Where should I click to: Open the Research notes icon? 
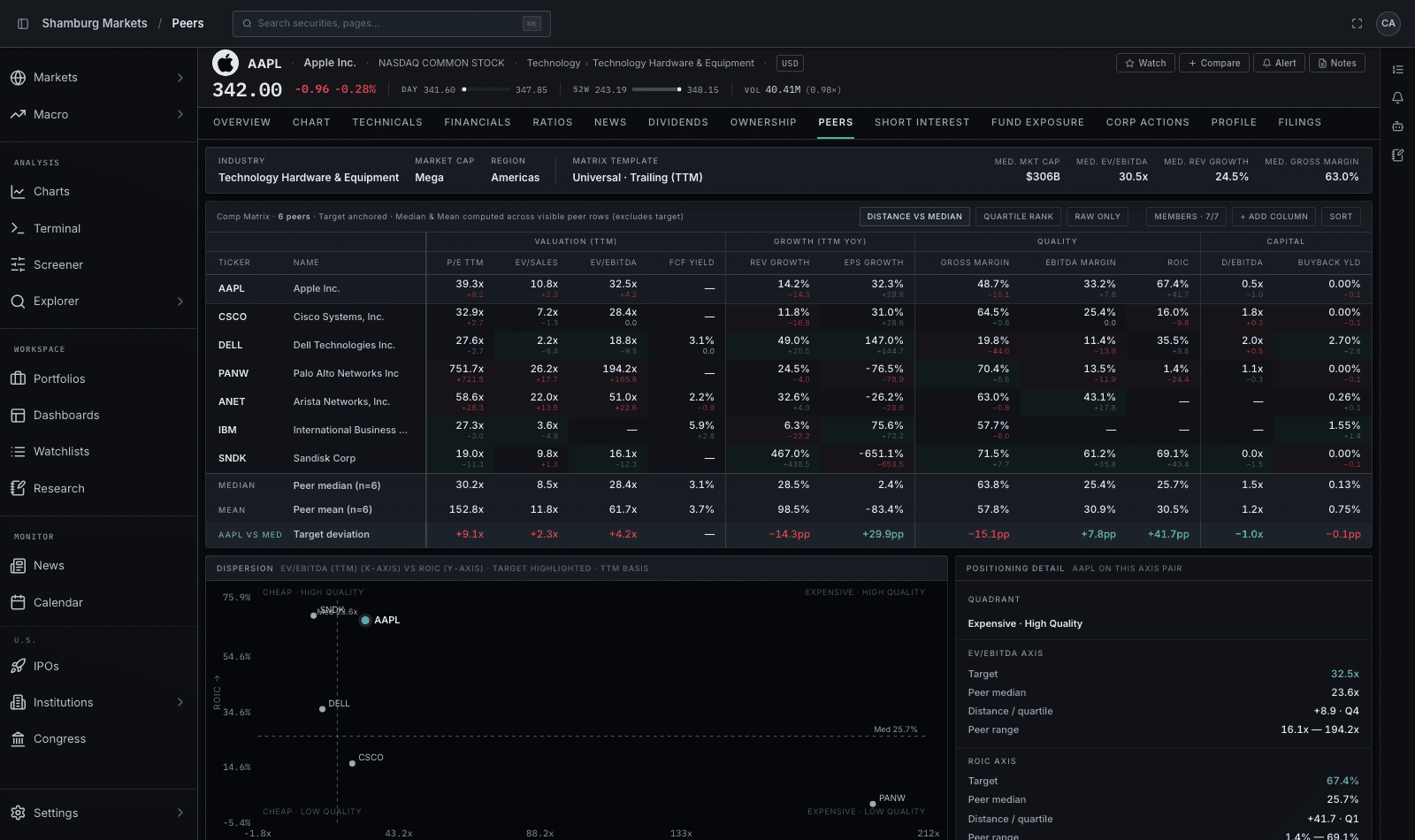tap(18, 488)
